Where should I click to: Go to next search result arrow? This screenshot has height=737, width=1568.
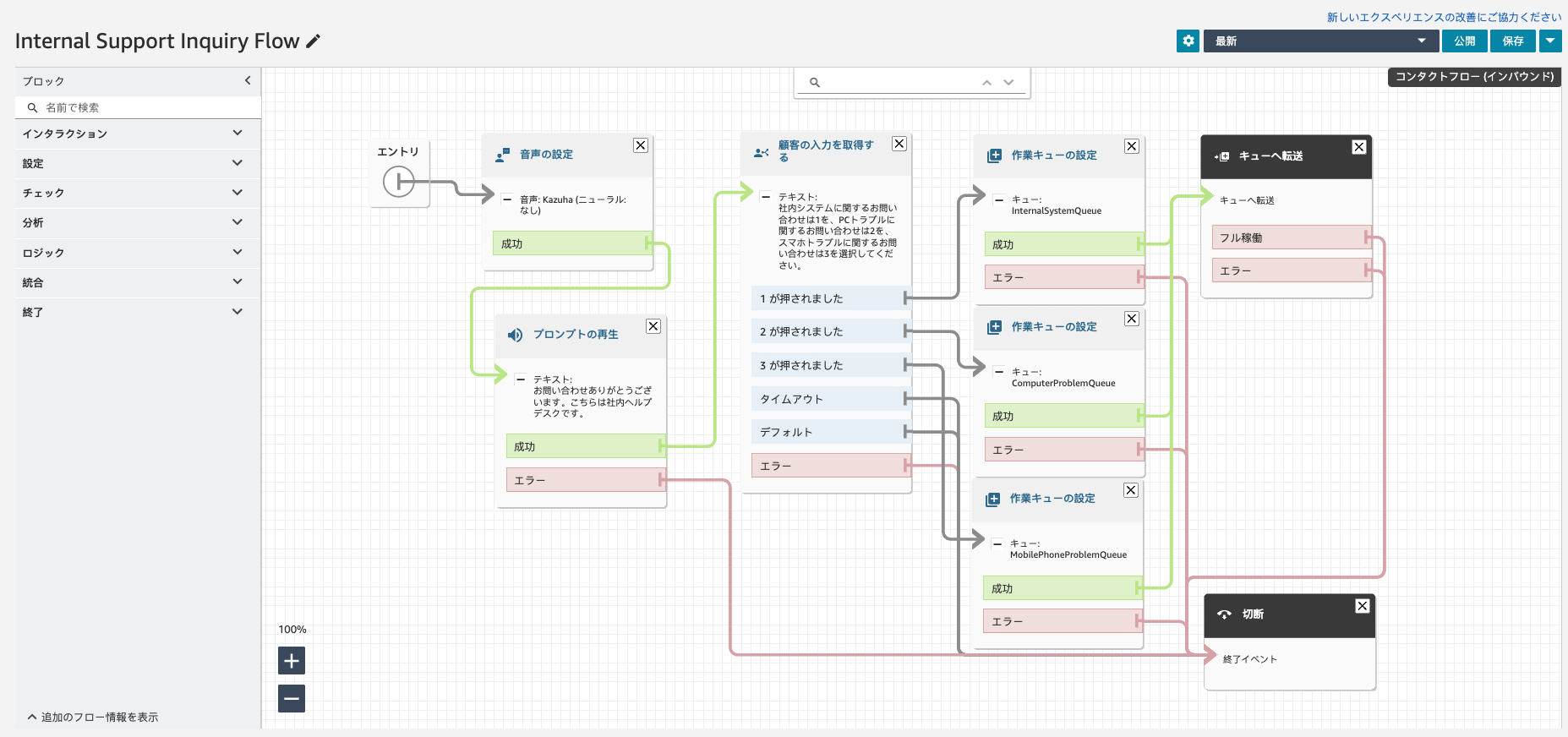coord(1008,83)
